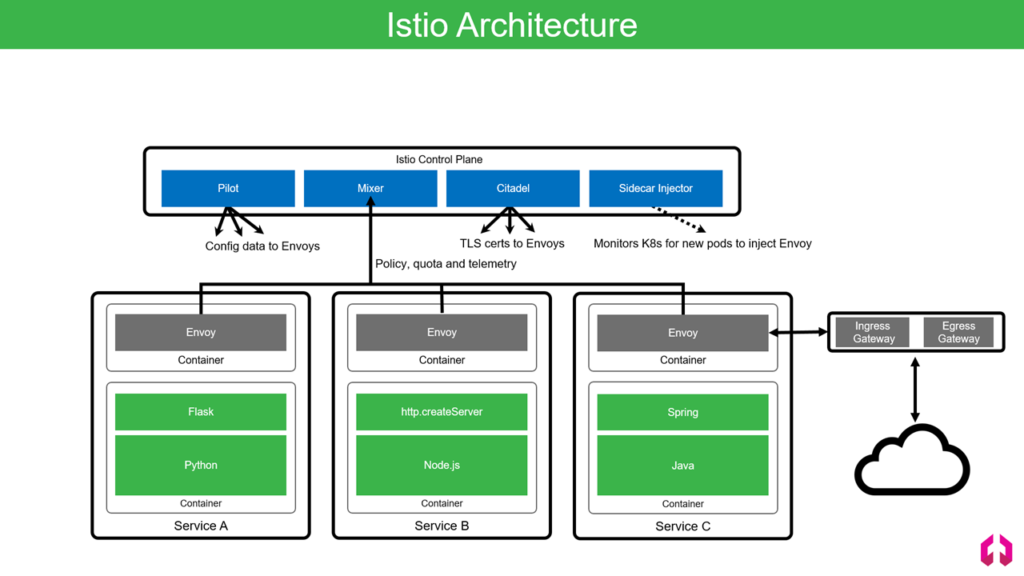
Task: Click the Java block
Action: coord(682,466)
